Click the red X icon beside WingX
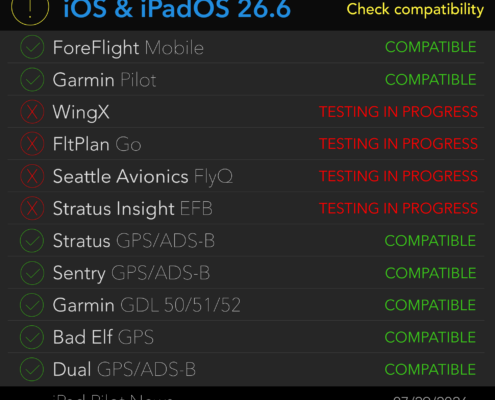This screenshot has width=495, height=400. [32, 112]
